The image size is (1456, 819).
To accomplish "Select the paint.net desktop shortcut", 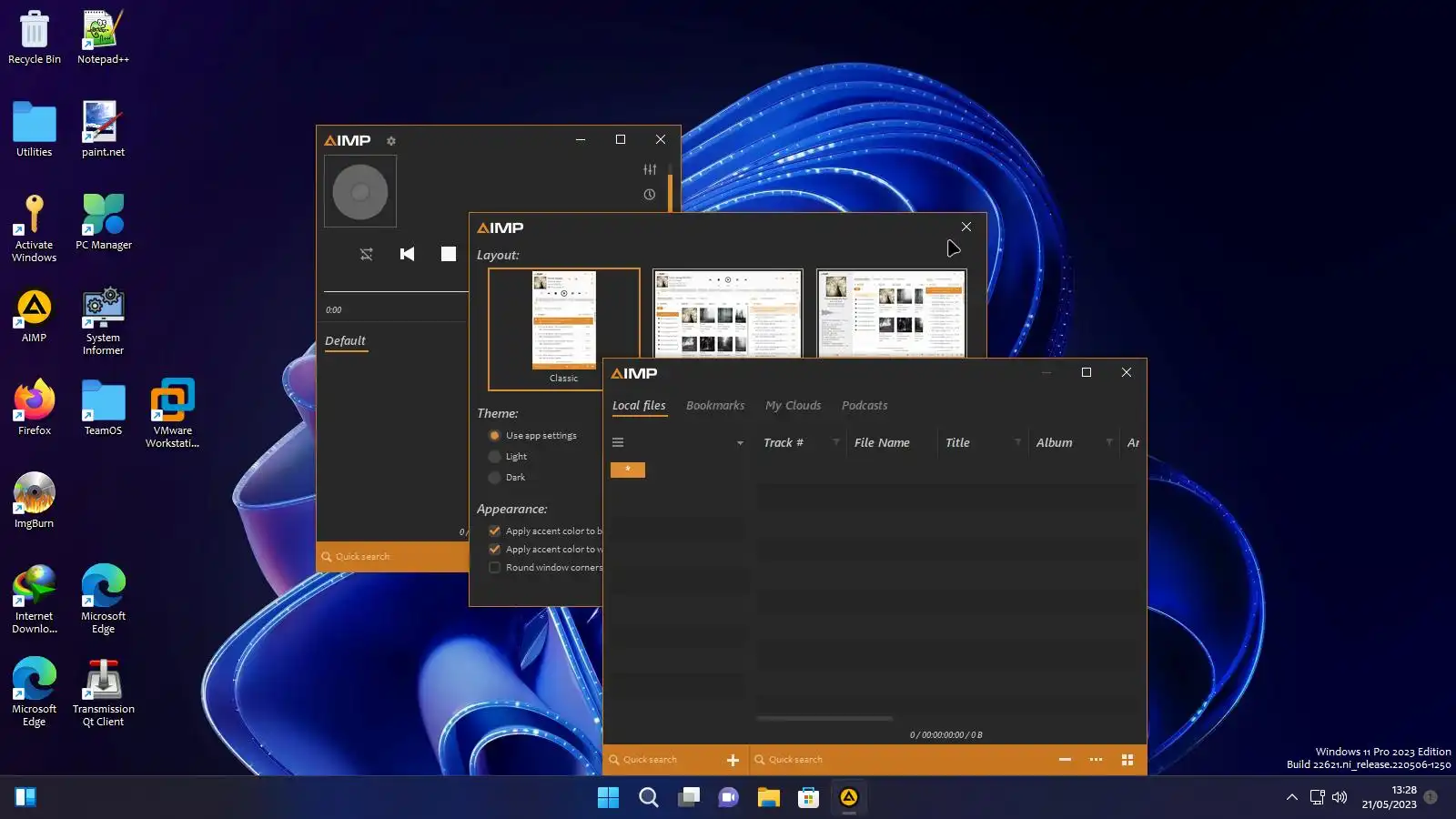I will [103, 131].
